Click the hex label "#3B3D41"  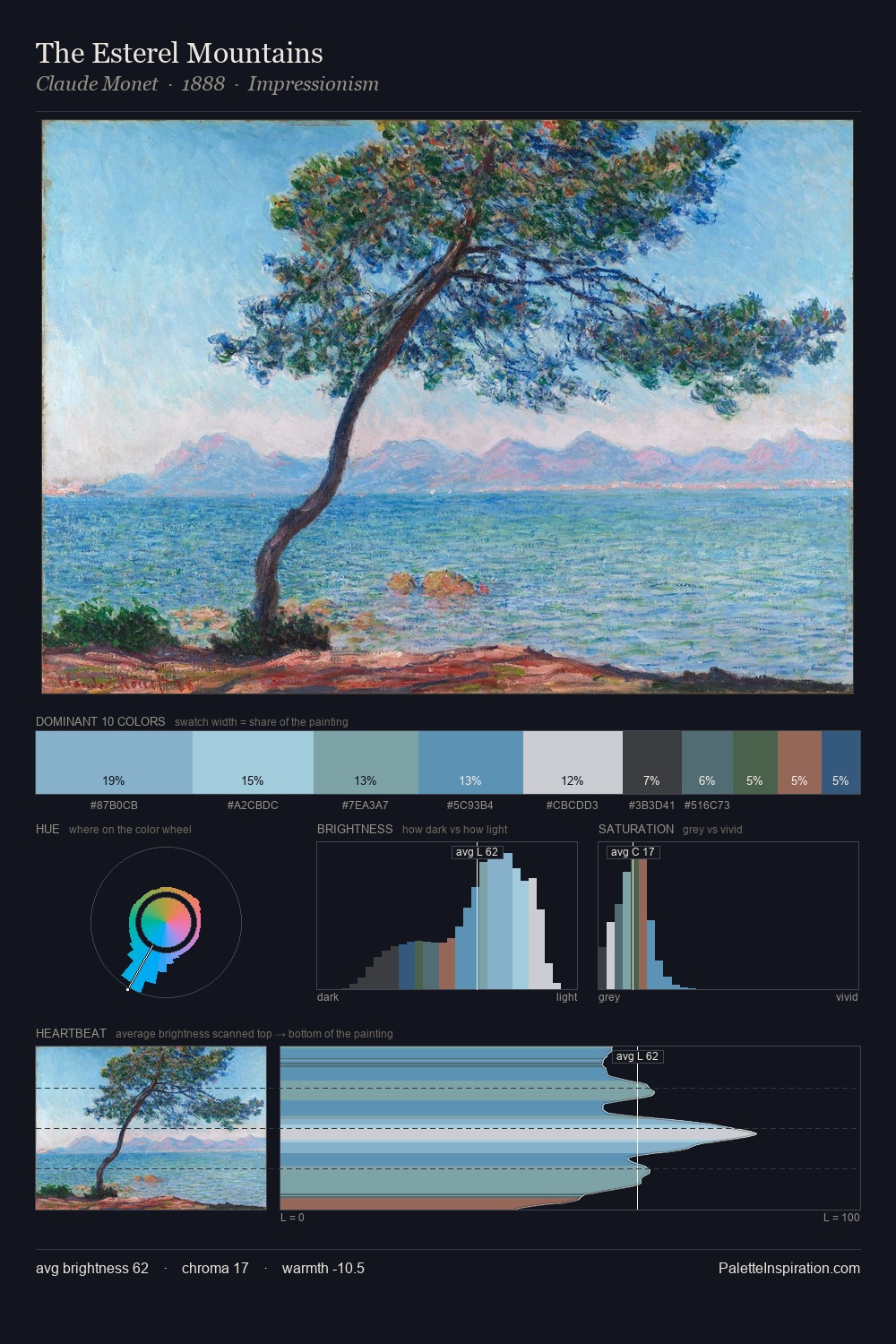[x=652, y=805]
